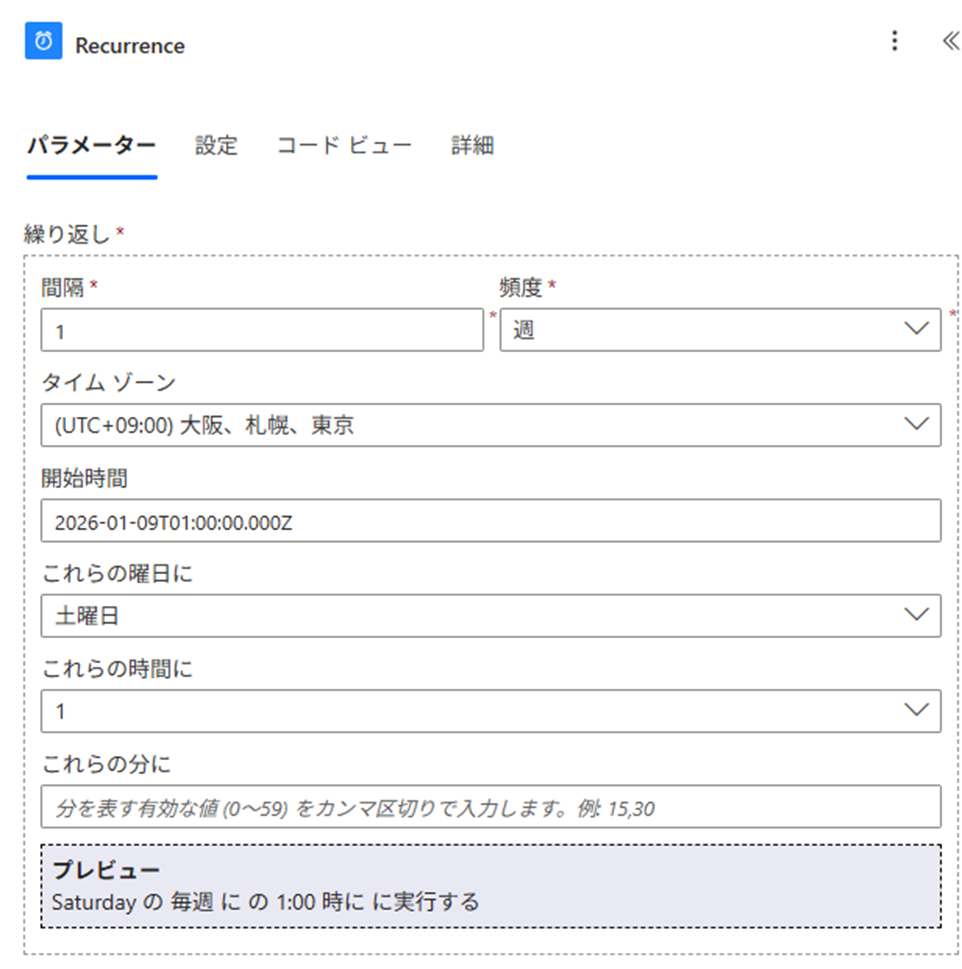The width and height of the screenshot is (962, 969).
Task: Open the コード ビュー tab
Action: (344, 146)
